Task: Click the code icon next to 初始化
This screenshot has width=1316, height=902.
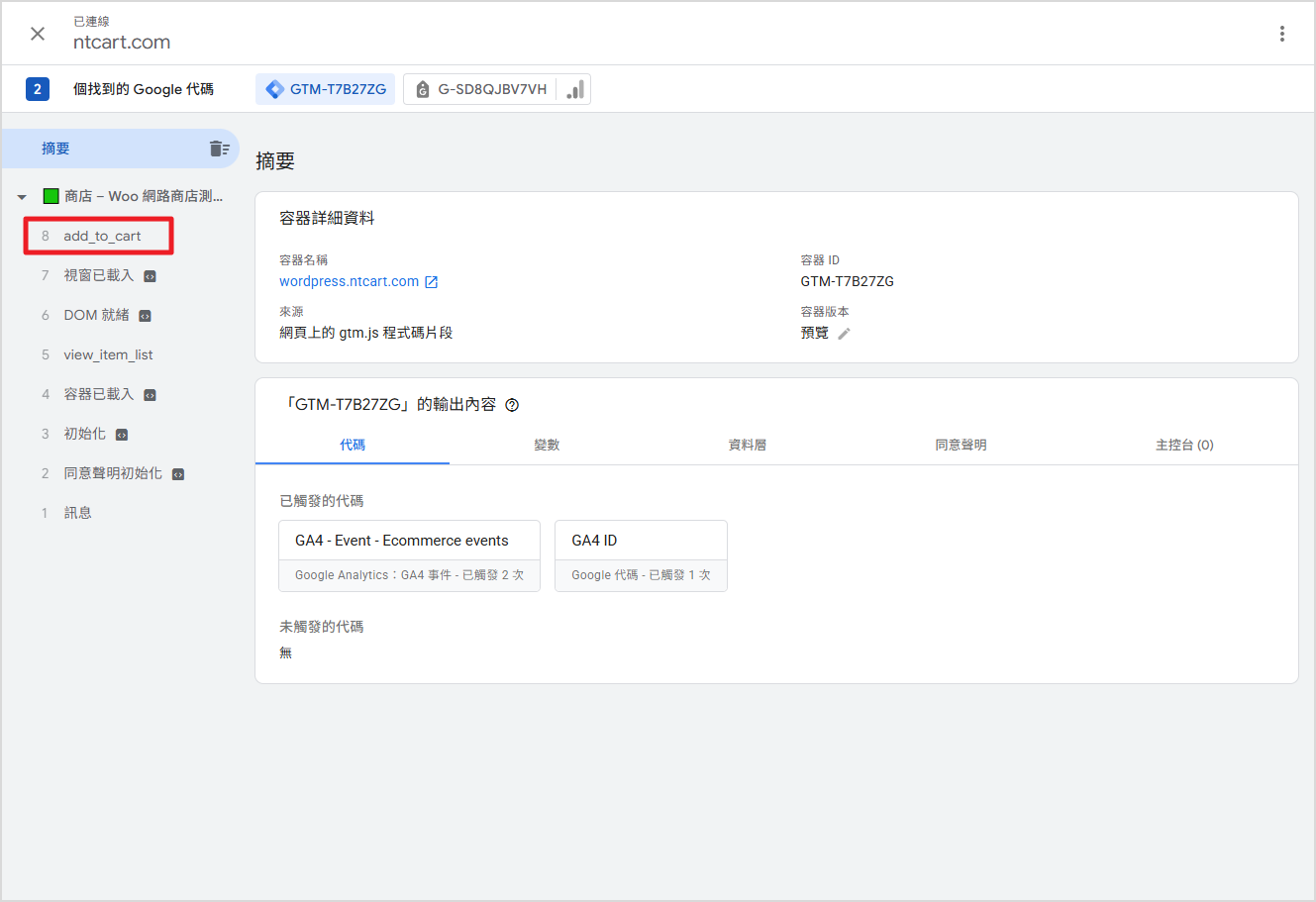Action: (122, 435)
